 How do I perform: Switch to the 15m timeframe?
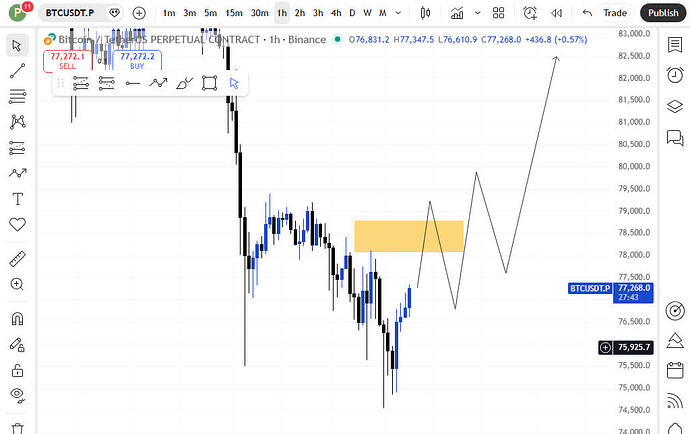pos(234,13)
